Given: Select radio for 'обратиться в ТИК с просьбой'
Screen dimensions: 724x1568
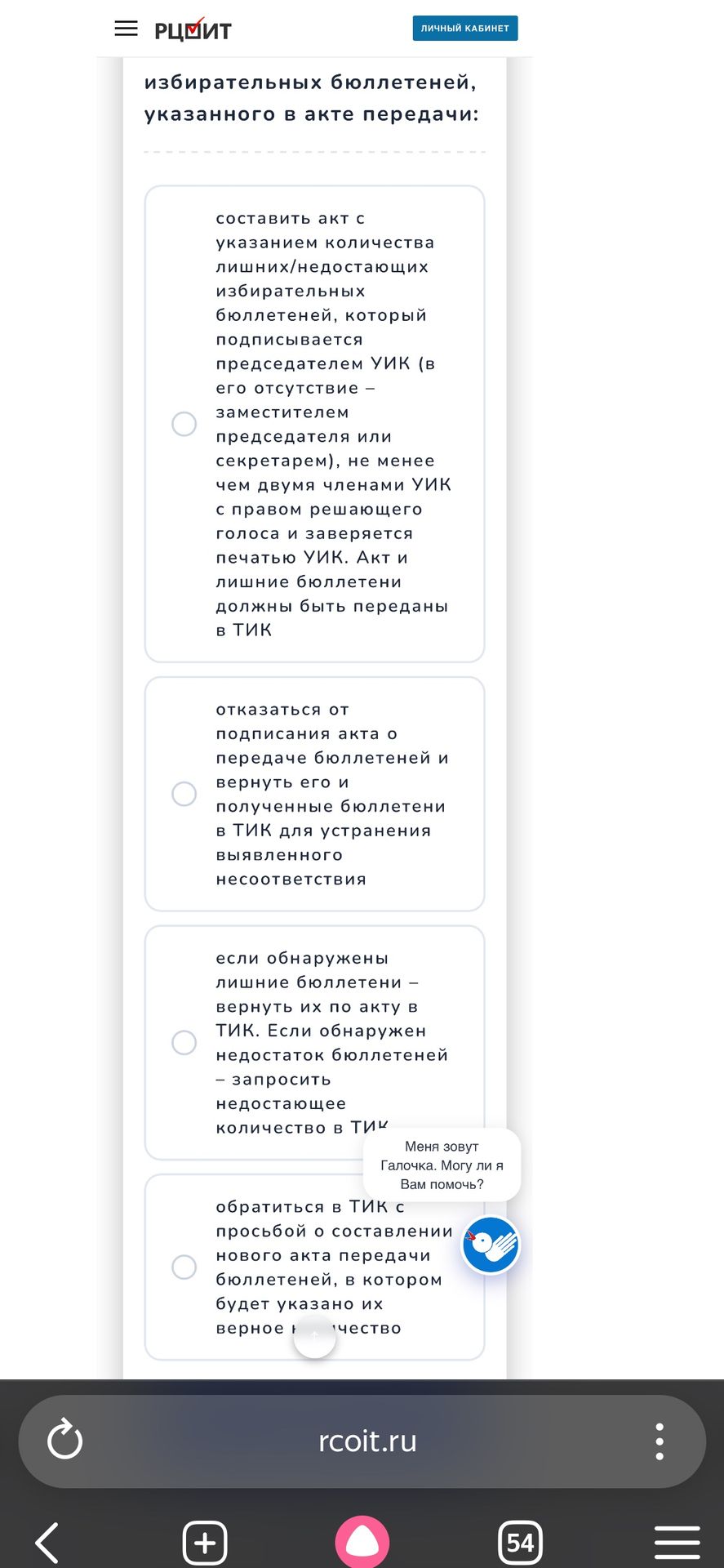Looking at the screenshot, I should coord(184,1267).
